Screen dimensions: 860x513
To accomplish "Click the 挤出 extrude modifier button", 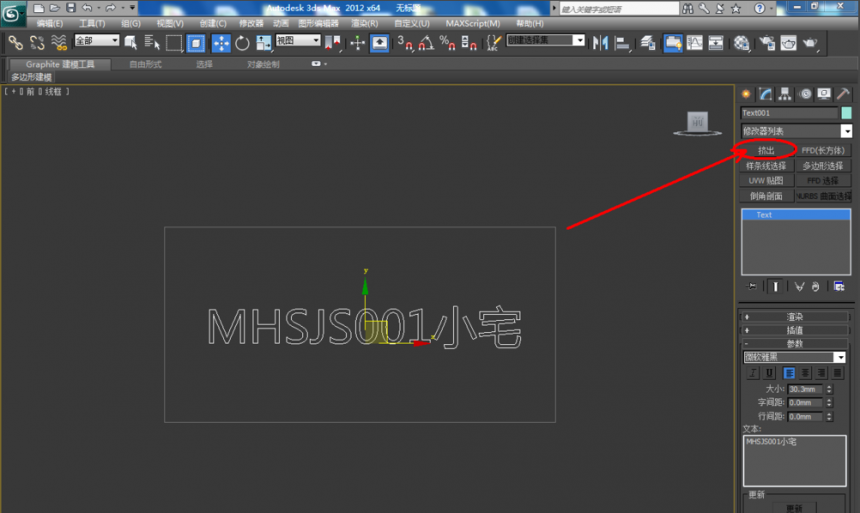I will (766, 150).
